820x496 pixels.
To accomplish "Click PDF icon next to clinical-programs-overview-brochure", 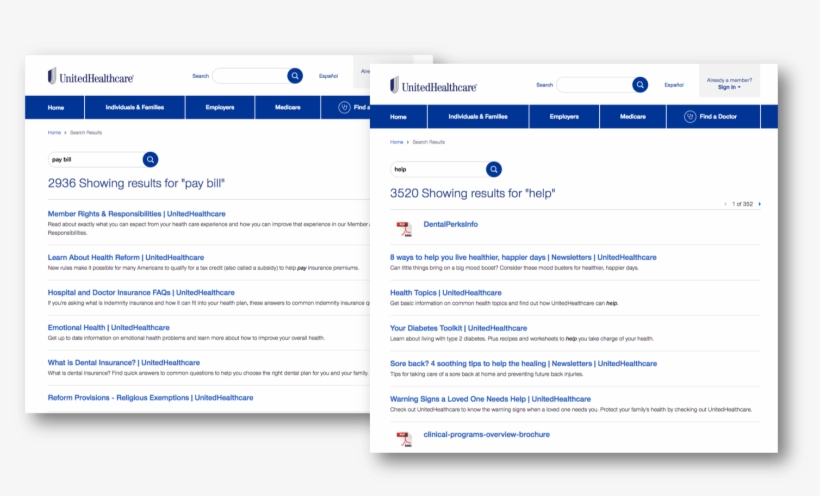I will [x=404, y=439].
